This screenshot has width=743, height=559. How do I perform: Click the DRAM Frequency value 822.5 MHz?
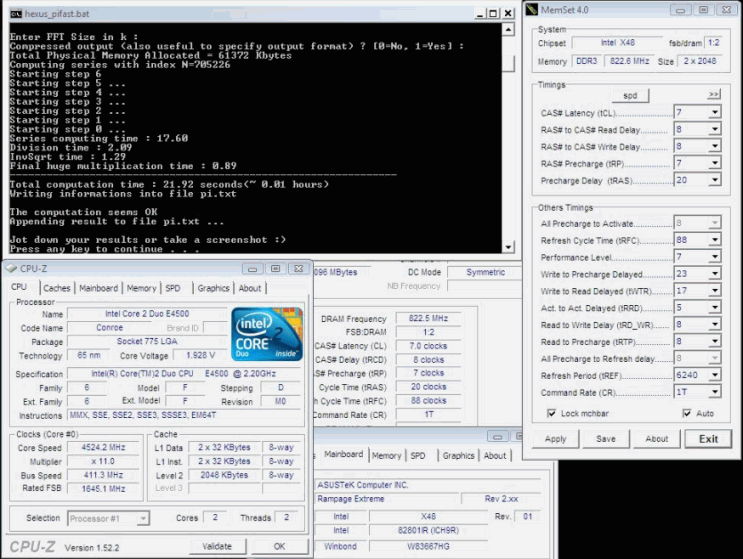click(428, 318)
